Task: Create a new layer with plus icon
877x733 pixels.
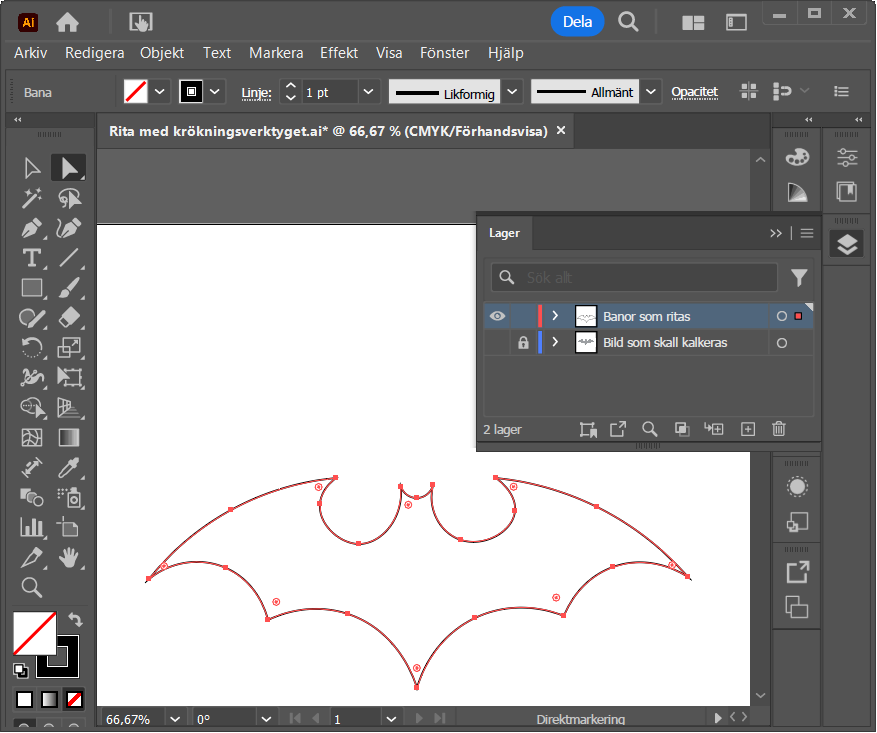Action: point(747,429)
